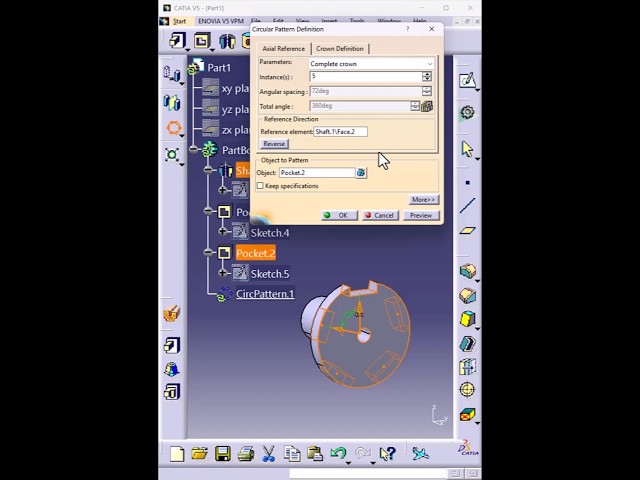Screen dimensions: 640x480
Task: Select the Pad tool in the top toolbar
Action: [x=178, y=40]
